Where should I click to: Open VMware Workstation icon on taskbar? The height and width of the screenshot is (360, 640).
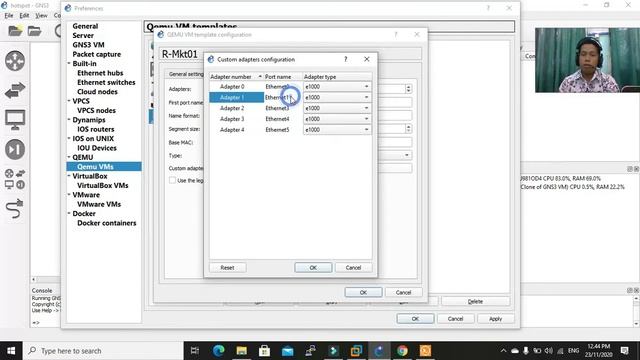[356, 351]
